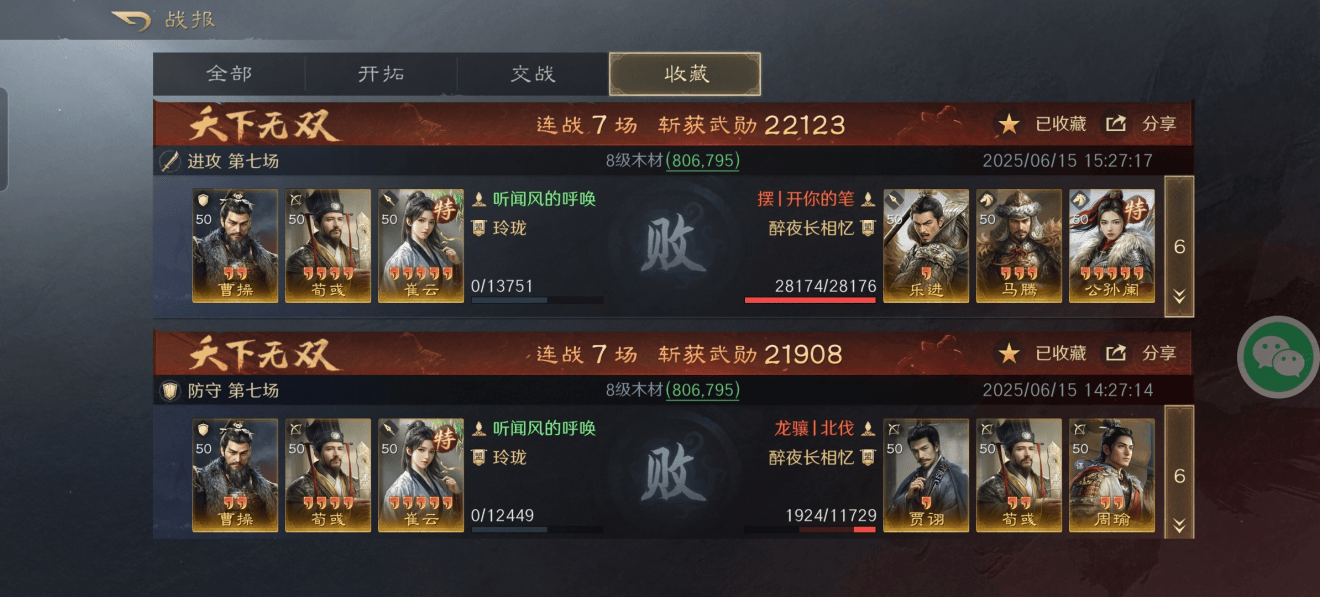Screen dimensions: 1320x597
Task: Toggle the 已收藏 star on the 22123 report
Action: [1010, 125]
